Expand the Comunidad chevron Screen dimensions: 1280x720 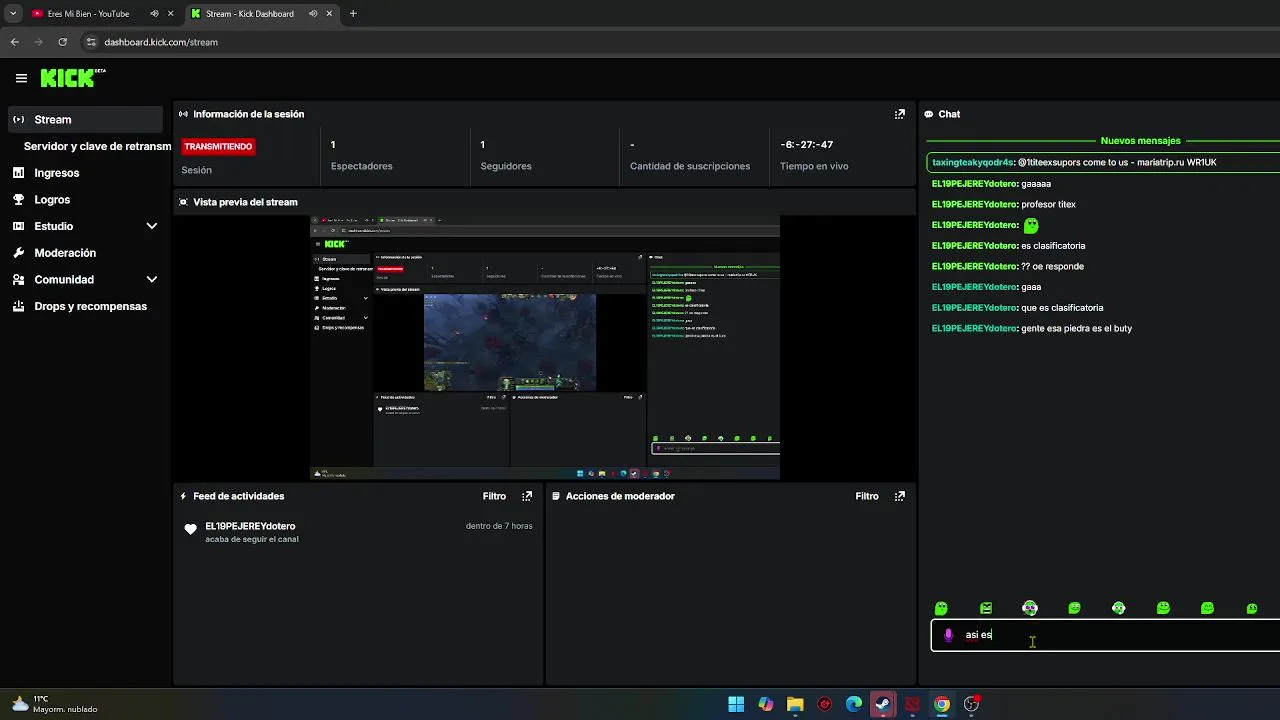coord(152,280)
